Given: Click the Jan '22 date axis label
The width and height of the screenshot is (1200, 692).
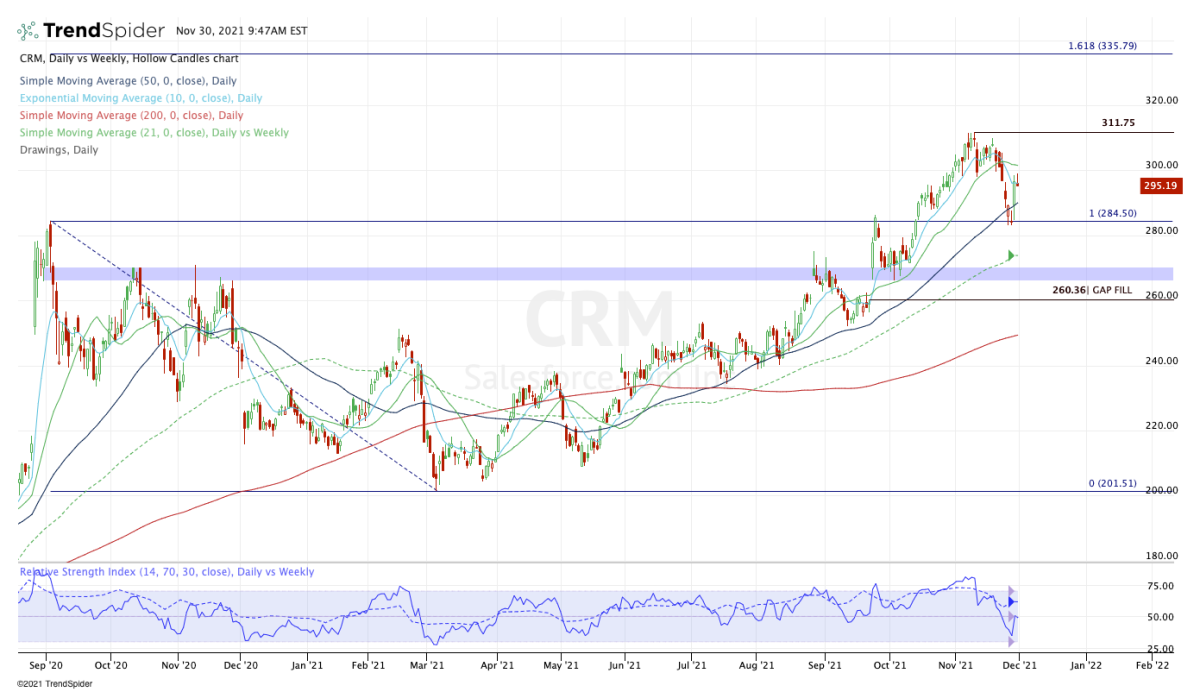Looking at the screenshot, I should pyautogui.click(x=1085, y=663).
